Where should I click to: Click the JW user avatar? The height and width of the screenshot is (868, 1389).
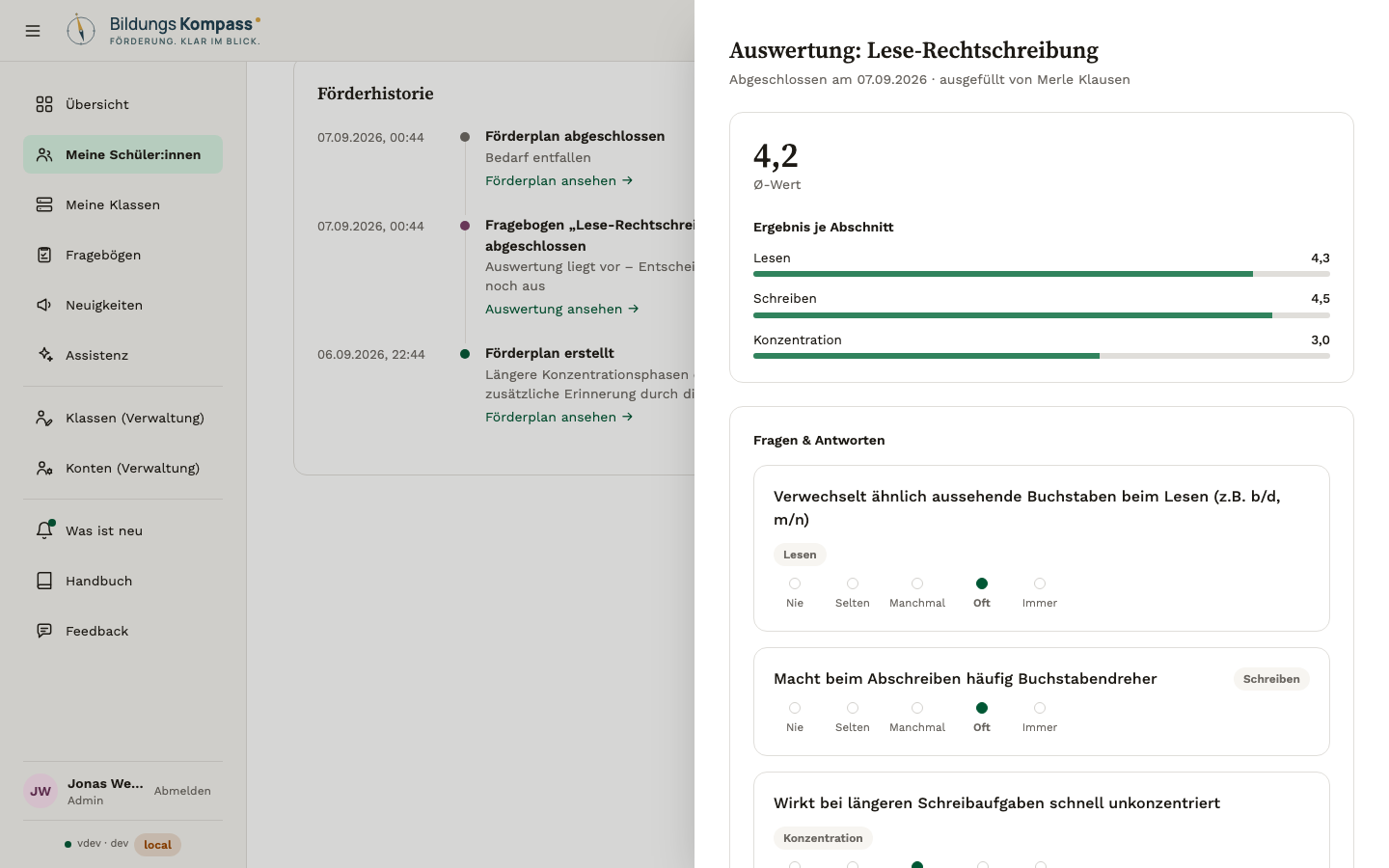pyautogui.click(x=41, y=791)
